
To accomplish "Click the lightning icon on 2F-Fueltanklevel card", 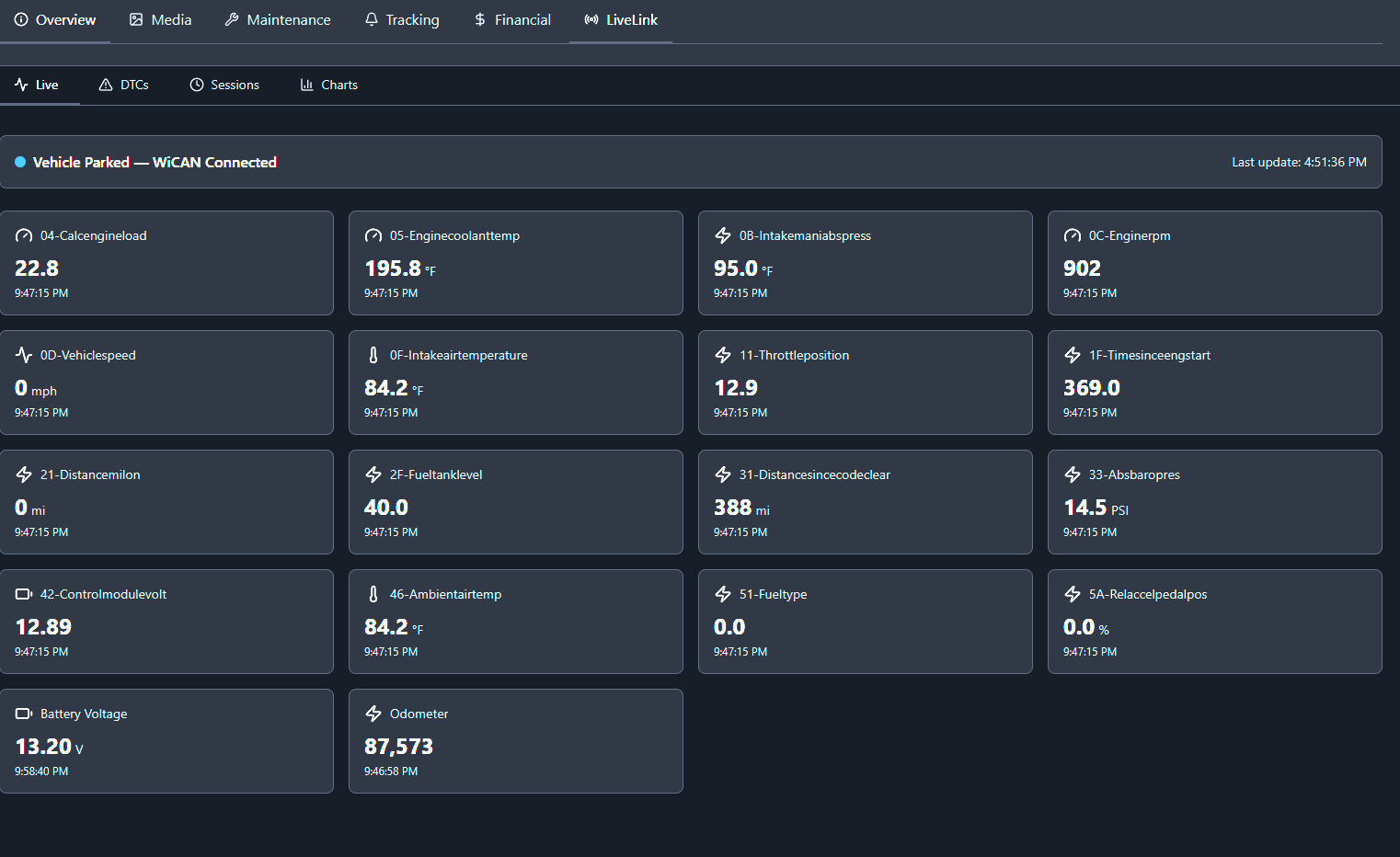I will click(x=373, y=474).
